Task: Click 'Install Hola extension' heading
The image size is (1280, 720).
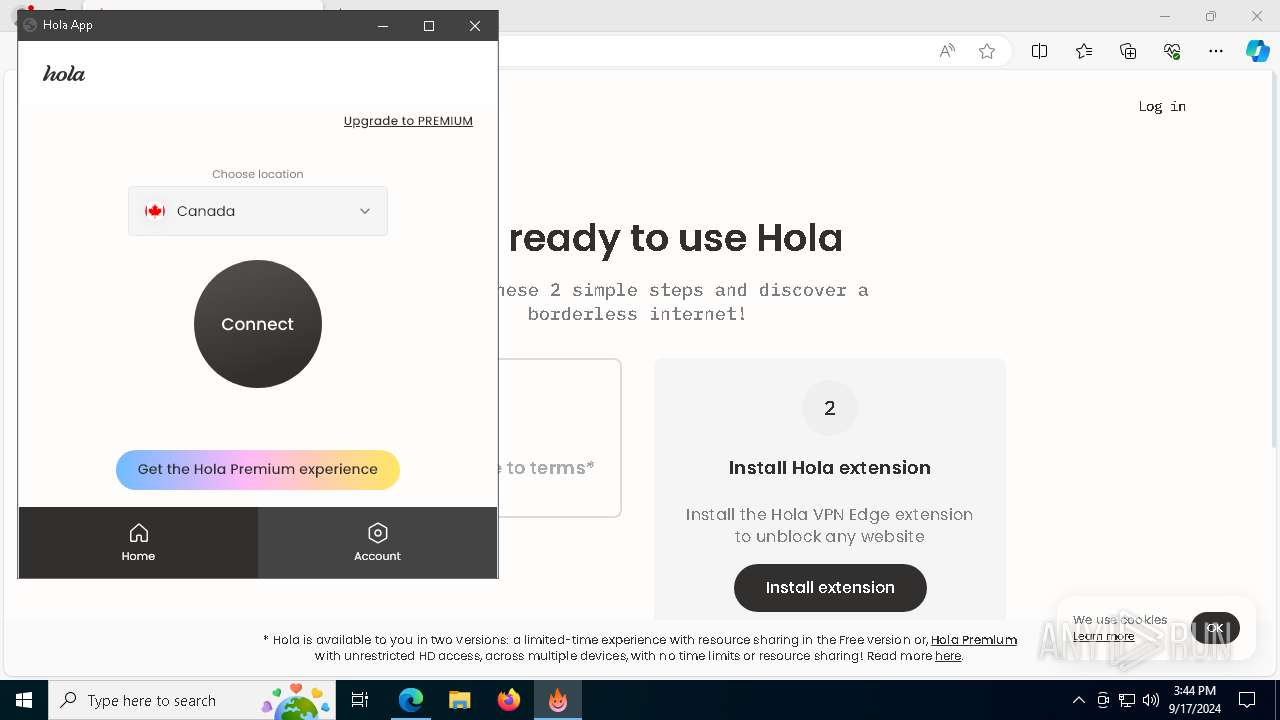Action: point(830,468)
